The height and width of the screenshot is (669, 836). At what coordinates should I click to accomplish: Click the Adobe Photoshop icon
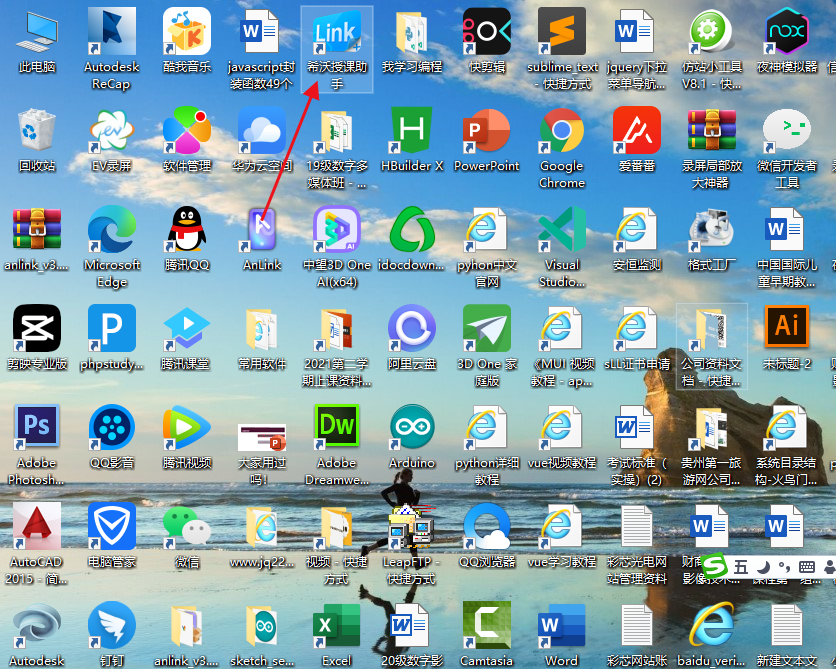tap(37, 428)
